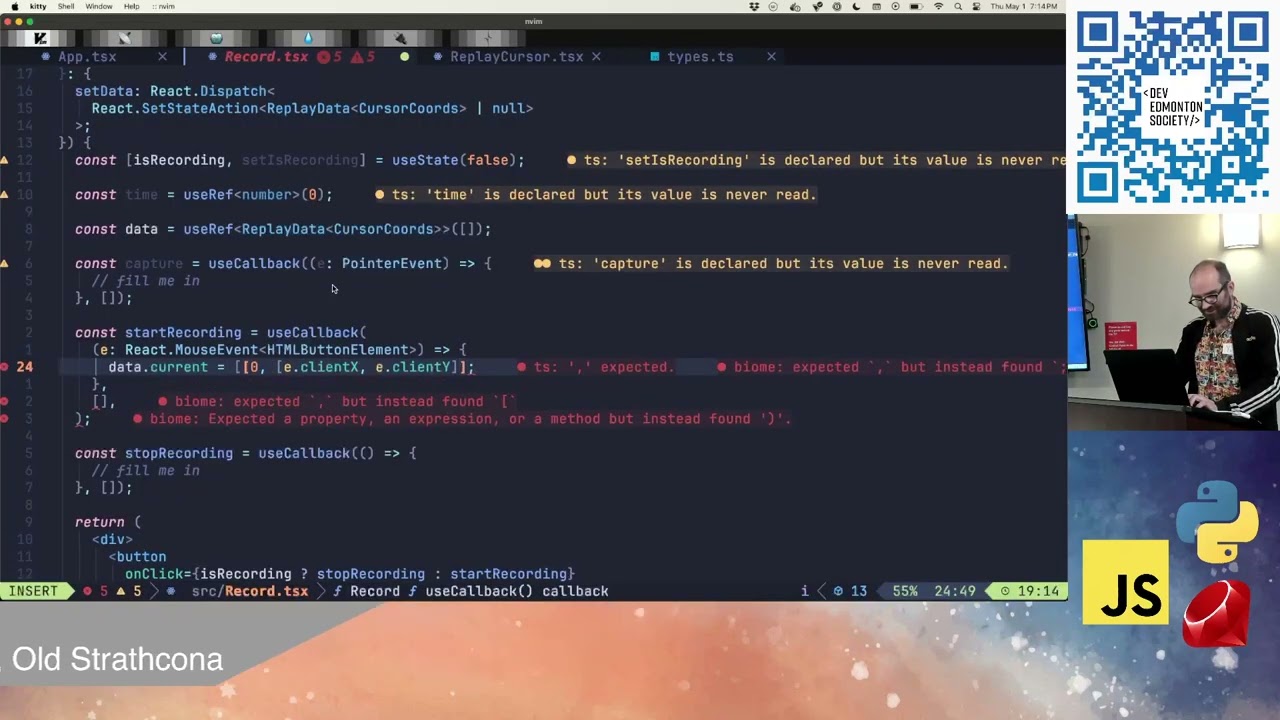Open the third kitty terminal tab
Screen dimensions: 1280x720
[x=216, y=38]
